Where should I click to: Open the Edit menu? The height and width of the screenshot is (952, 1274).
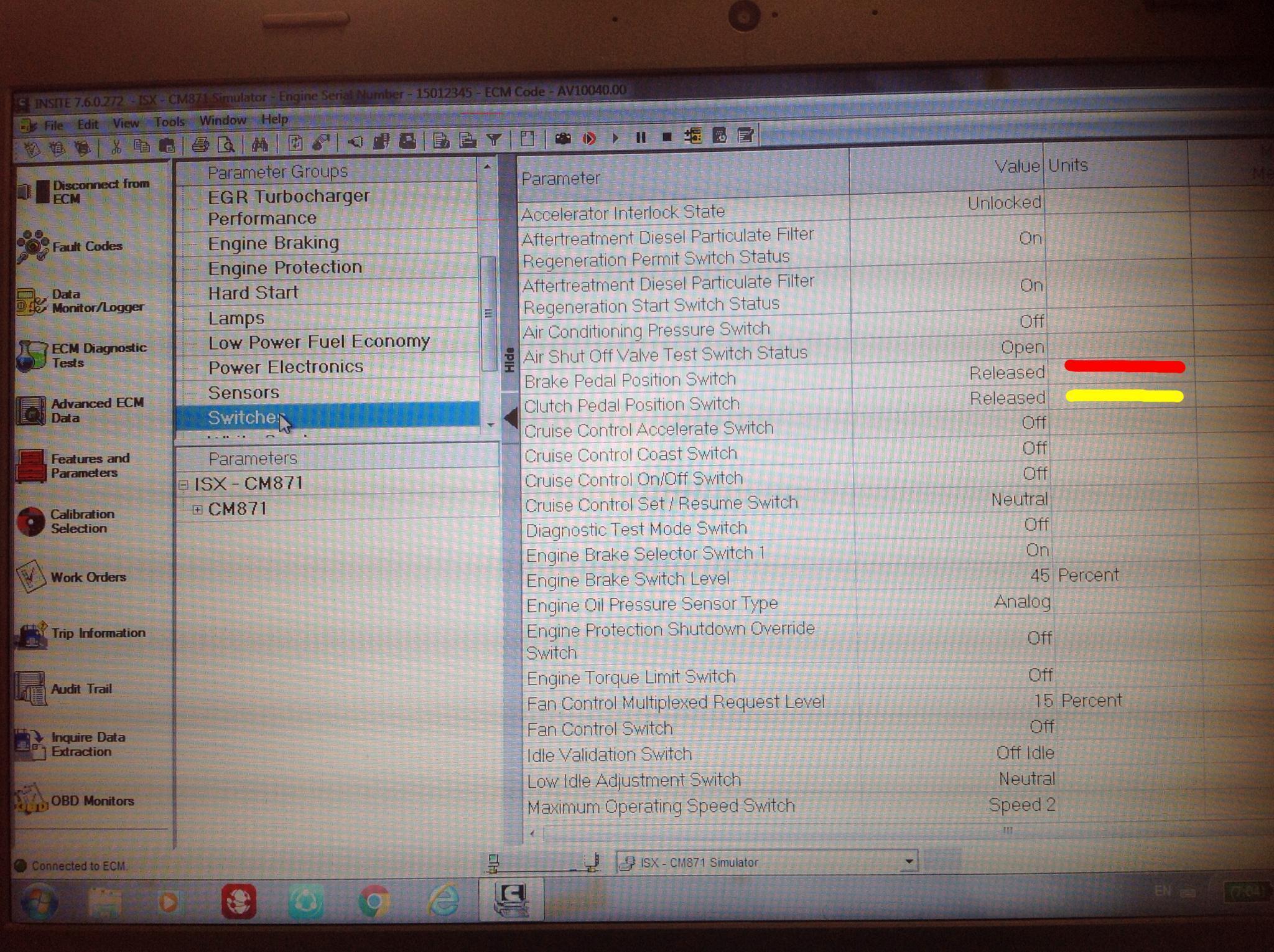tap(88, 124)
